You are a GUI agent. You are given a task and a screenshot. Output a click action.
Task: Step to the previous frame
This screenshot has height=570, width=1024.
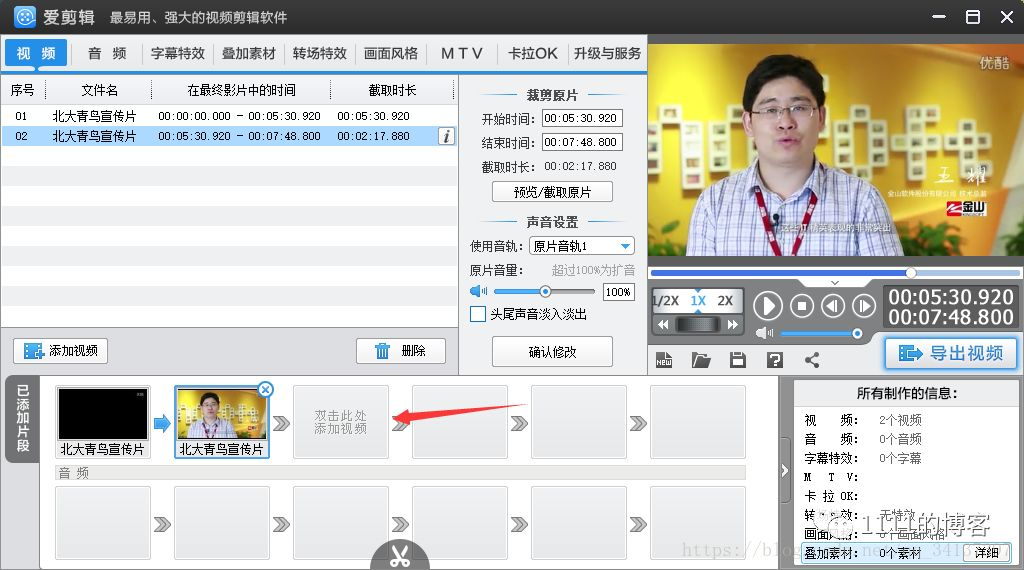[833, 306]
